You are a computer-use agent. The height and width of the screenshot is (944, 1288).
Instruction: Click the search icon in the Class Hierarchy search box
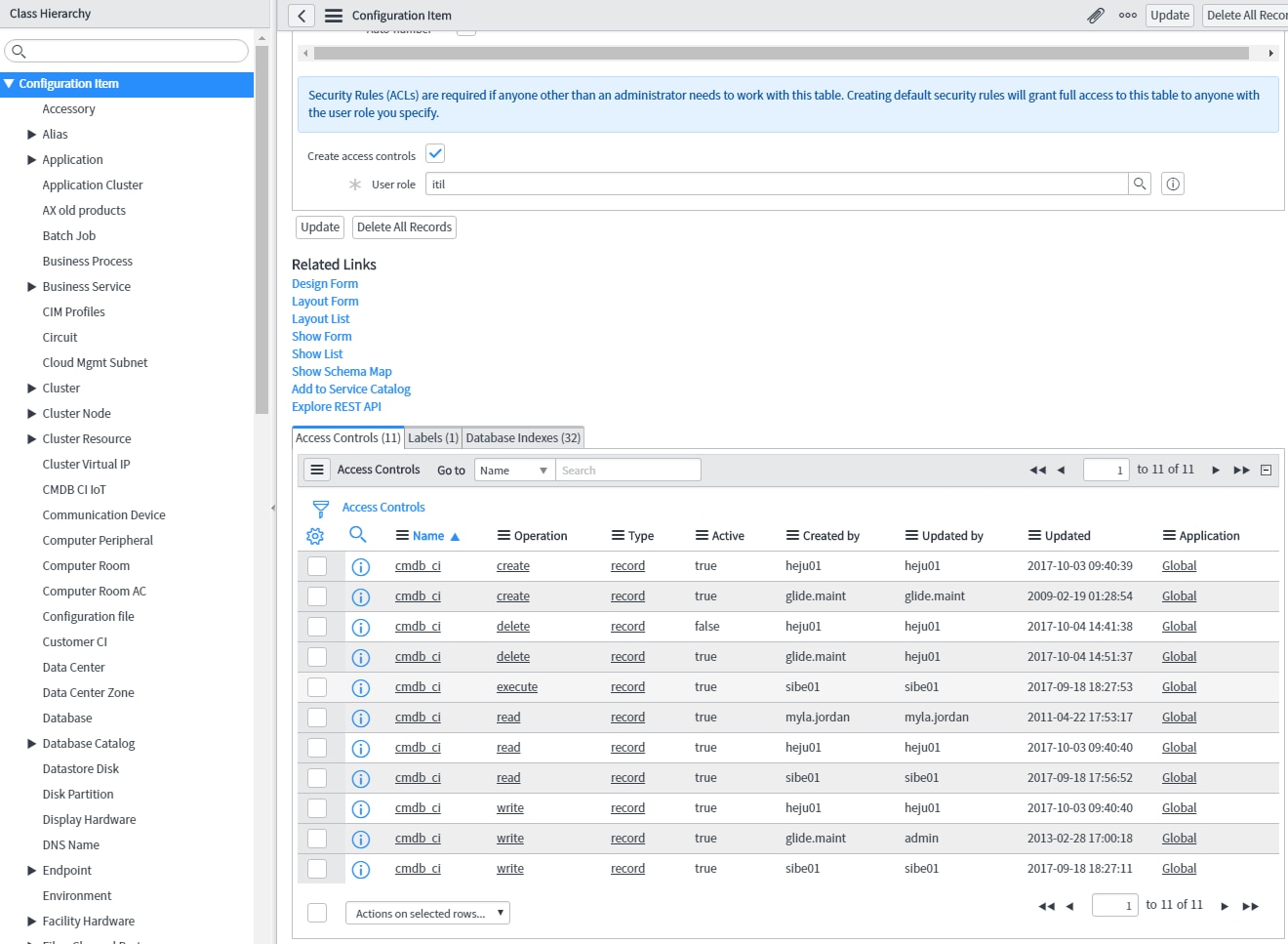tap(19, 51)
